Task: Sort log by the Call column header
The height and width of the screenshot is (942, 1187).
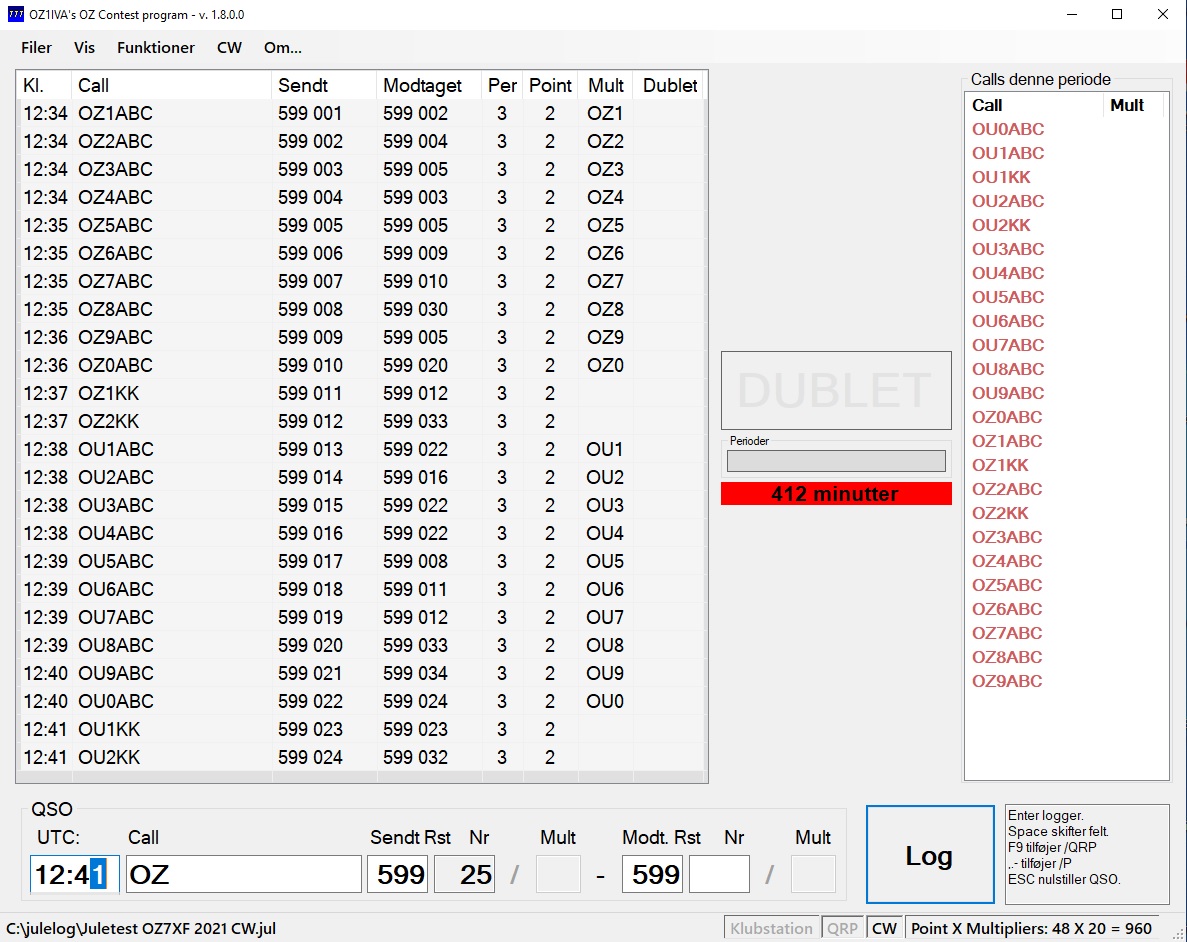Action: tap(171, 85)
